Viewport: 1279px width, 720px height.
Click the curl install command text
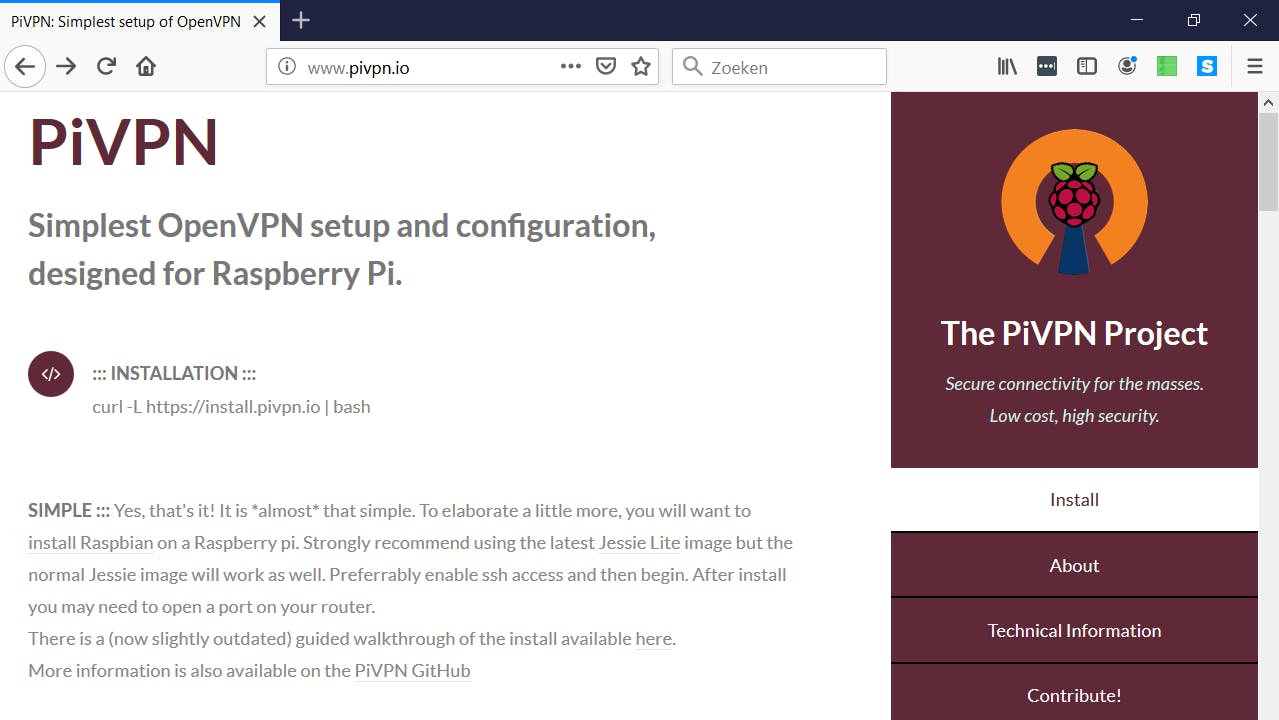pyautogui.click(x=231, y=407)
